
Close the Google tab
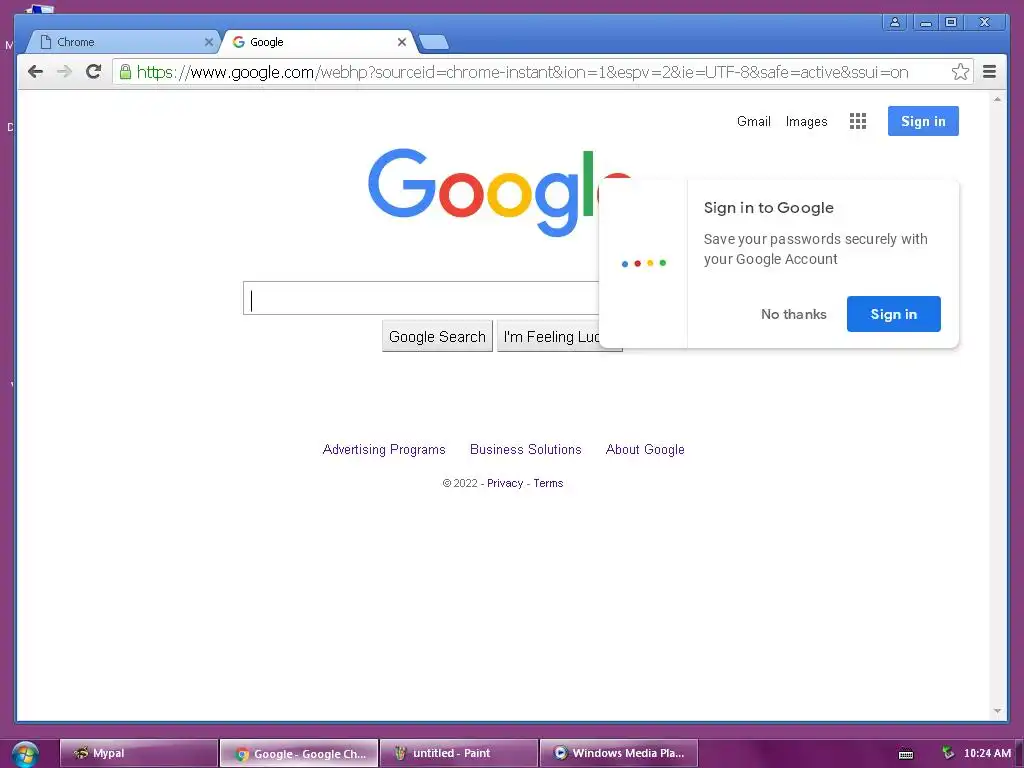402,42
